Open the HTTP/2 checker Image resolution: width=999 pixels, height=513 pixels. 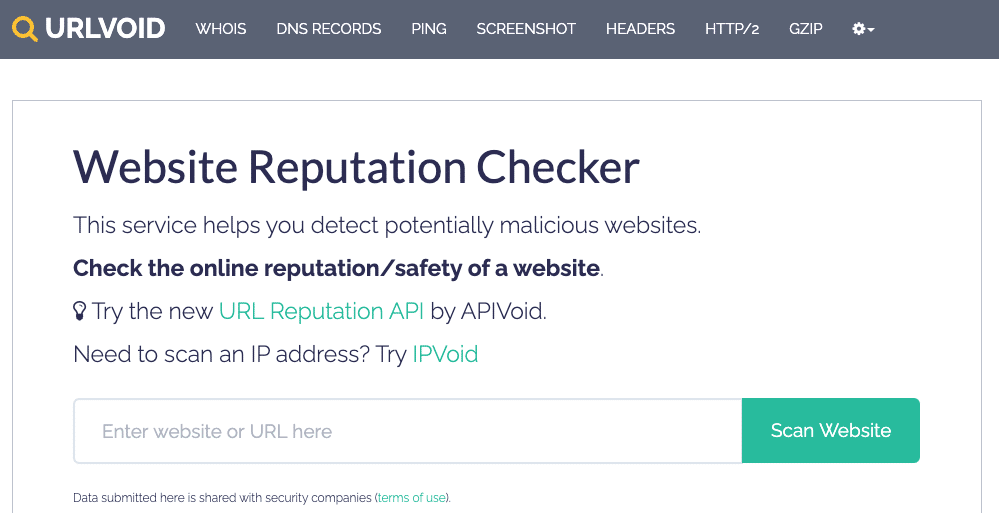pos(732,29)
